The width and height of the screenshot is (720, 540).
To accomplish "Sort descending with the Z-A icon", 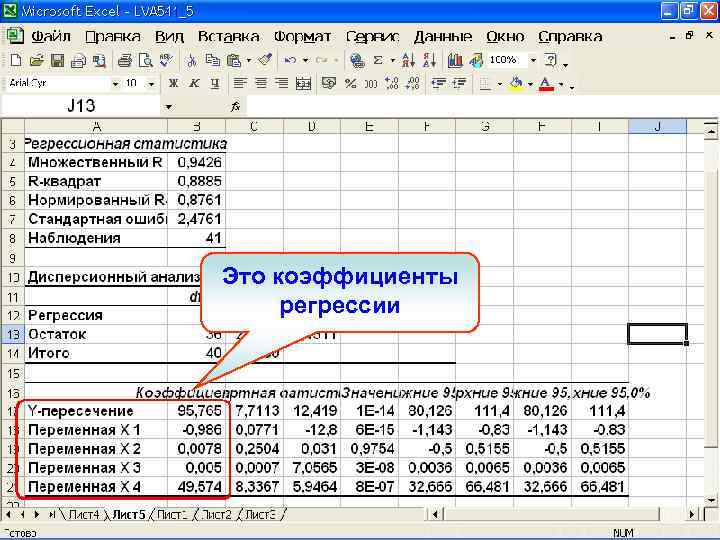I will pyautogui.click(x=429, y=60).
